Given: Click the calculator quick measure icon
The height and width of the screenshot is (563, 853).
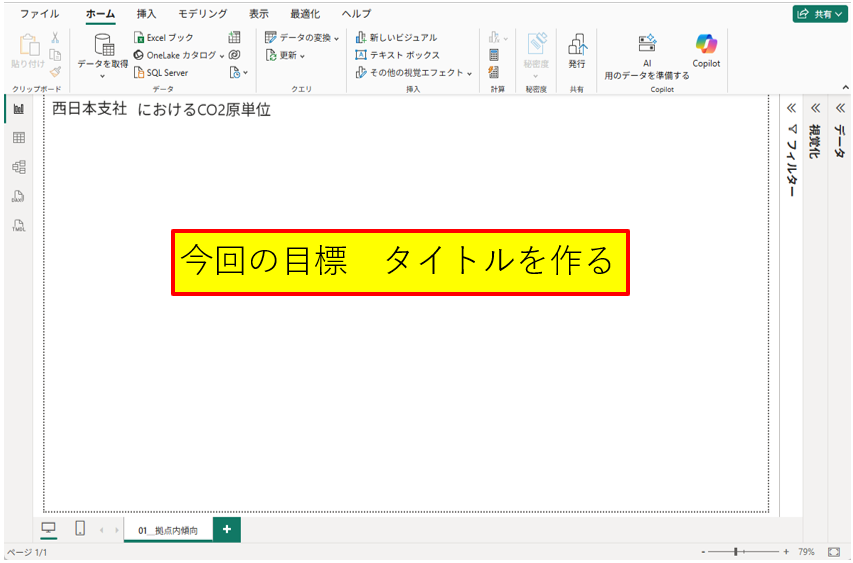Looking at the screenshot, I should click(494, 55).
